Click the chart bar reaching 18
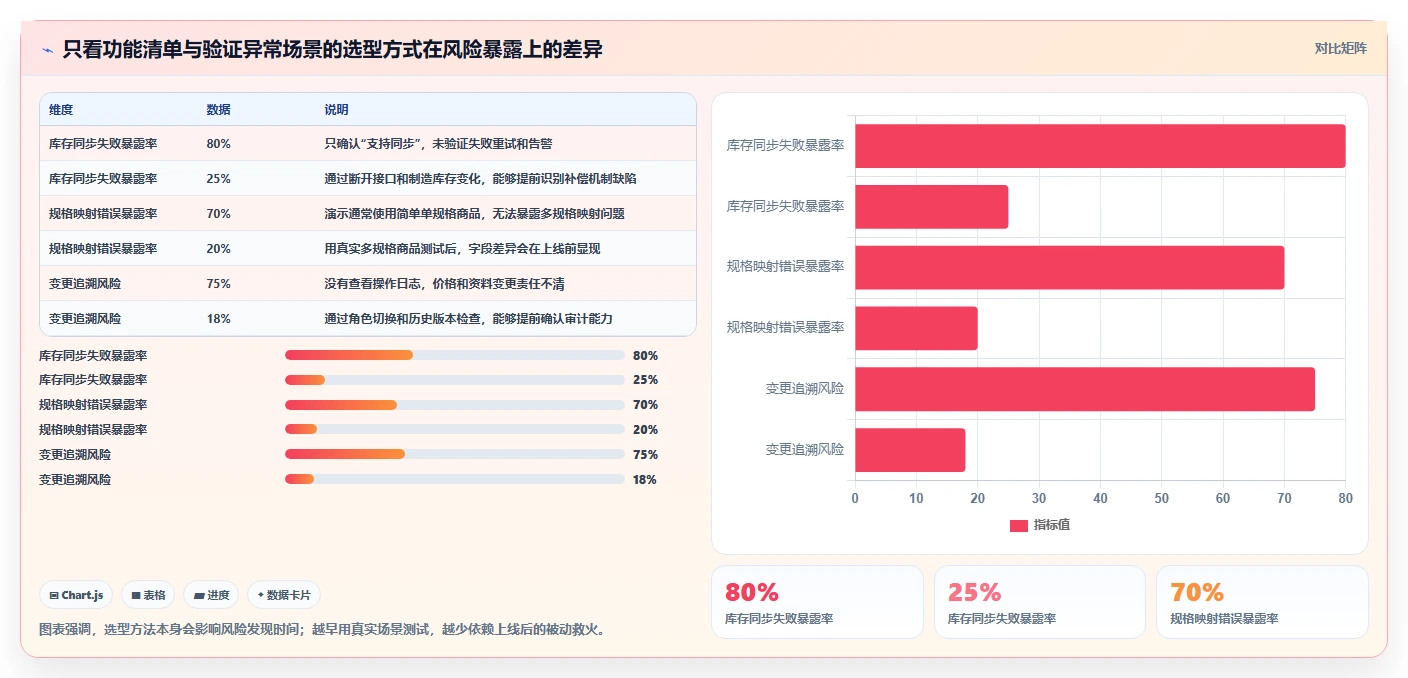 910,450
